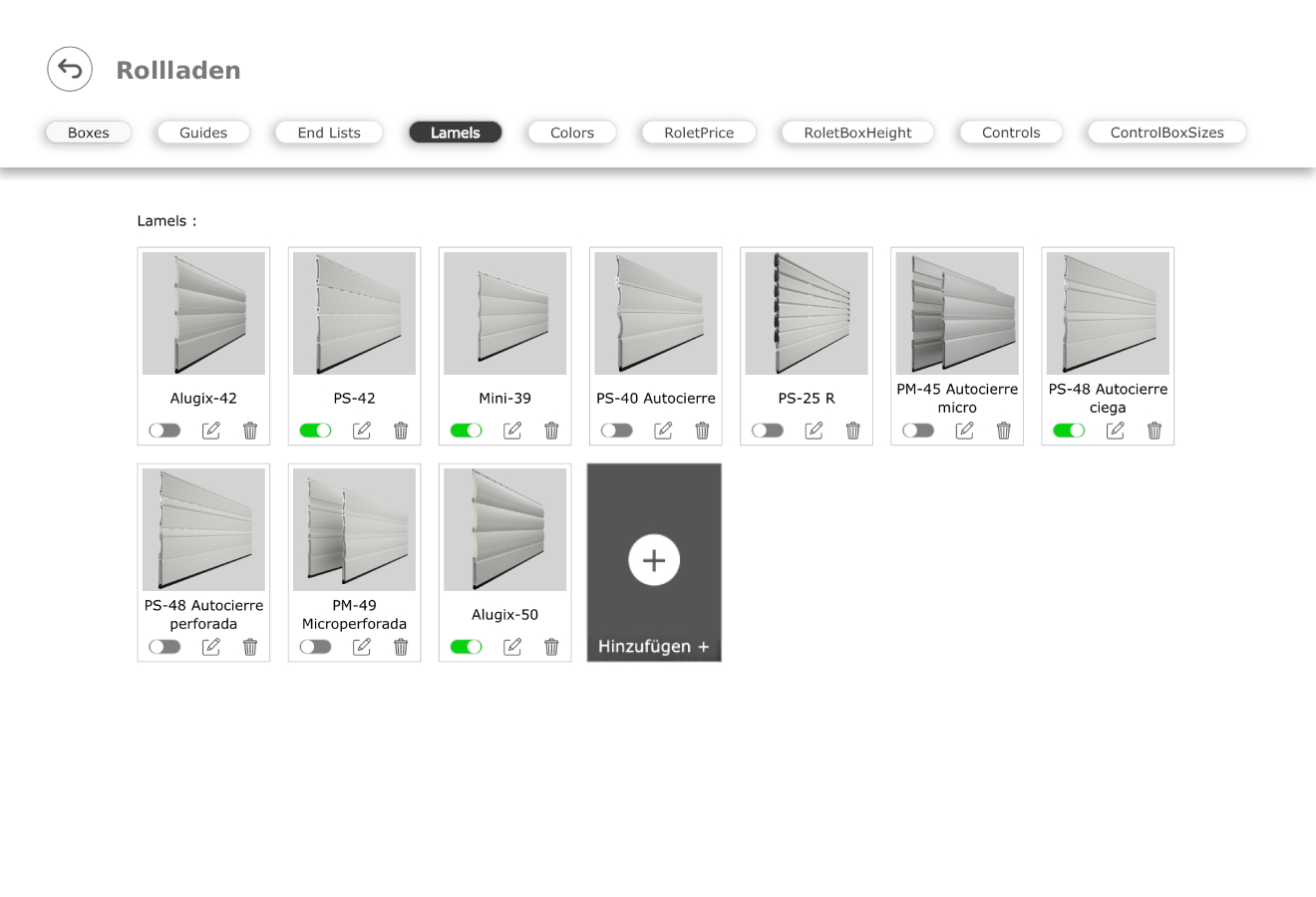Open the edit icon for PS-42
Viewport: 1316px width, 897px height.
click(362, 431)
